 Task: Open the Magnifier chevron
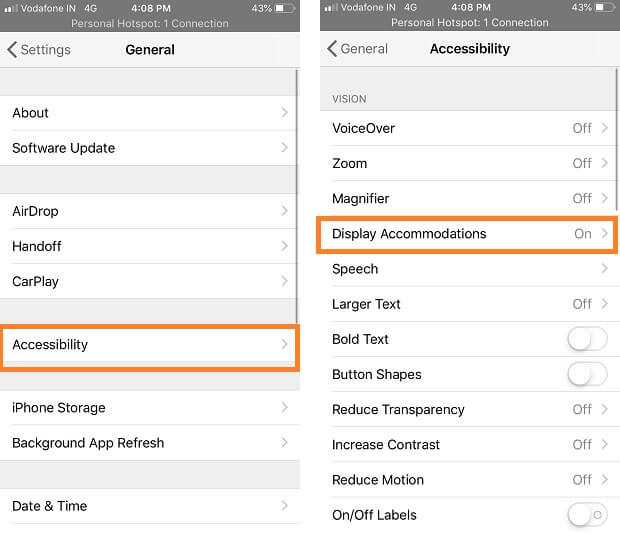click(x=605, y=198)
